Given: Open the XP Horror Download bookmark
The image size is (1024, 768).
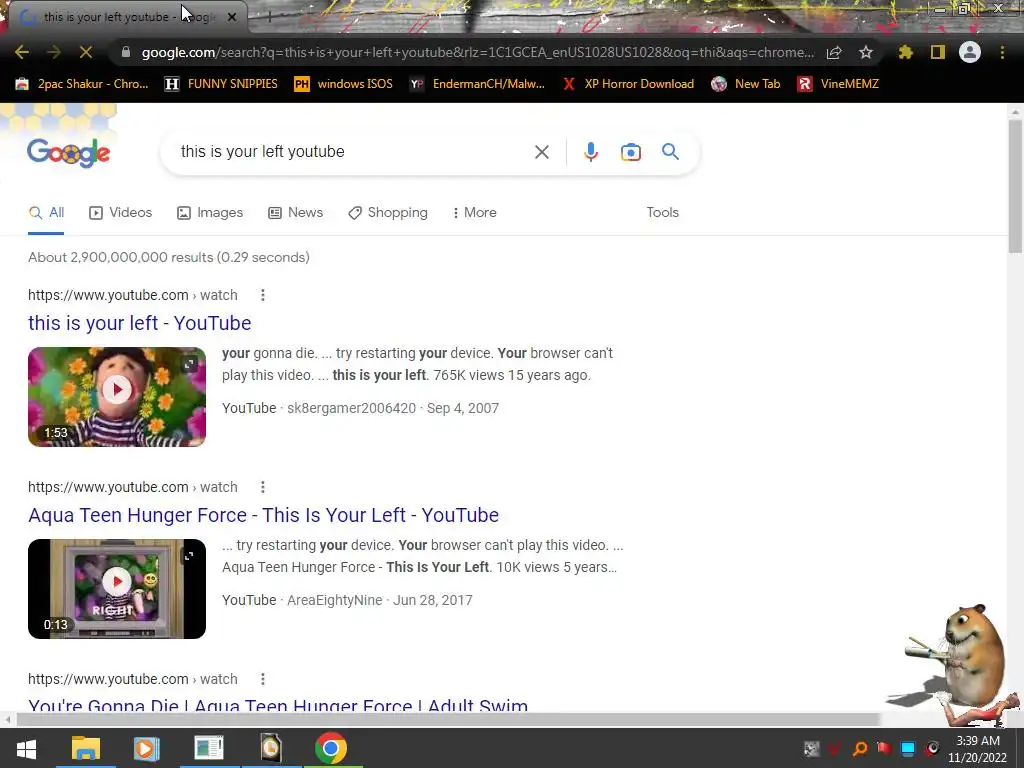Looking at the screenshot, I should click(628, 84).
